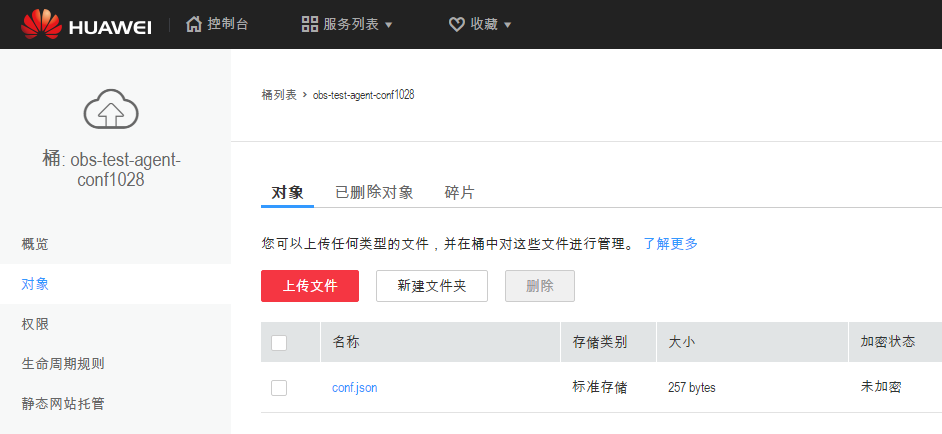The width and height of the screenshot is (942, 434).
Task: Click the console home icon
Action: 194,24
